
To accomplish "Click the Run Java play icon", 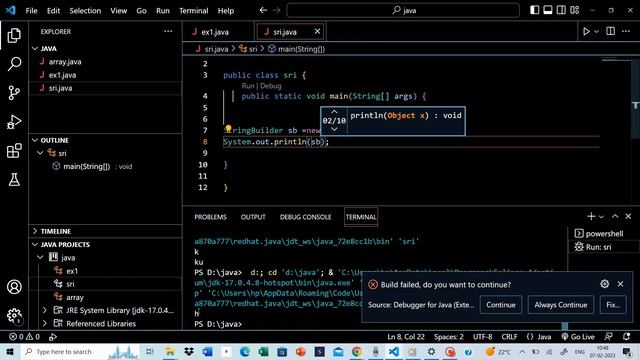I will [586, 31].
